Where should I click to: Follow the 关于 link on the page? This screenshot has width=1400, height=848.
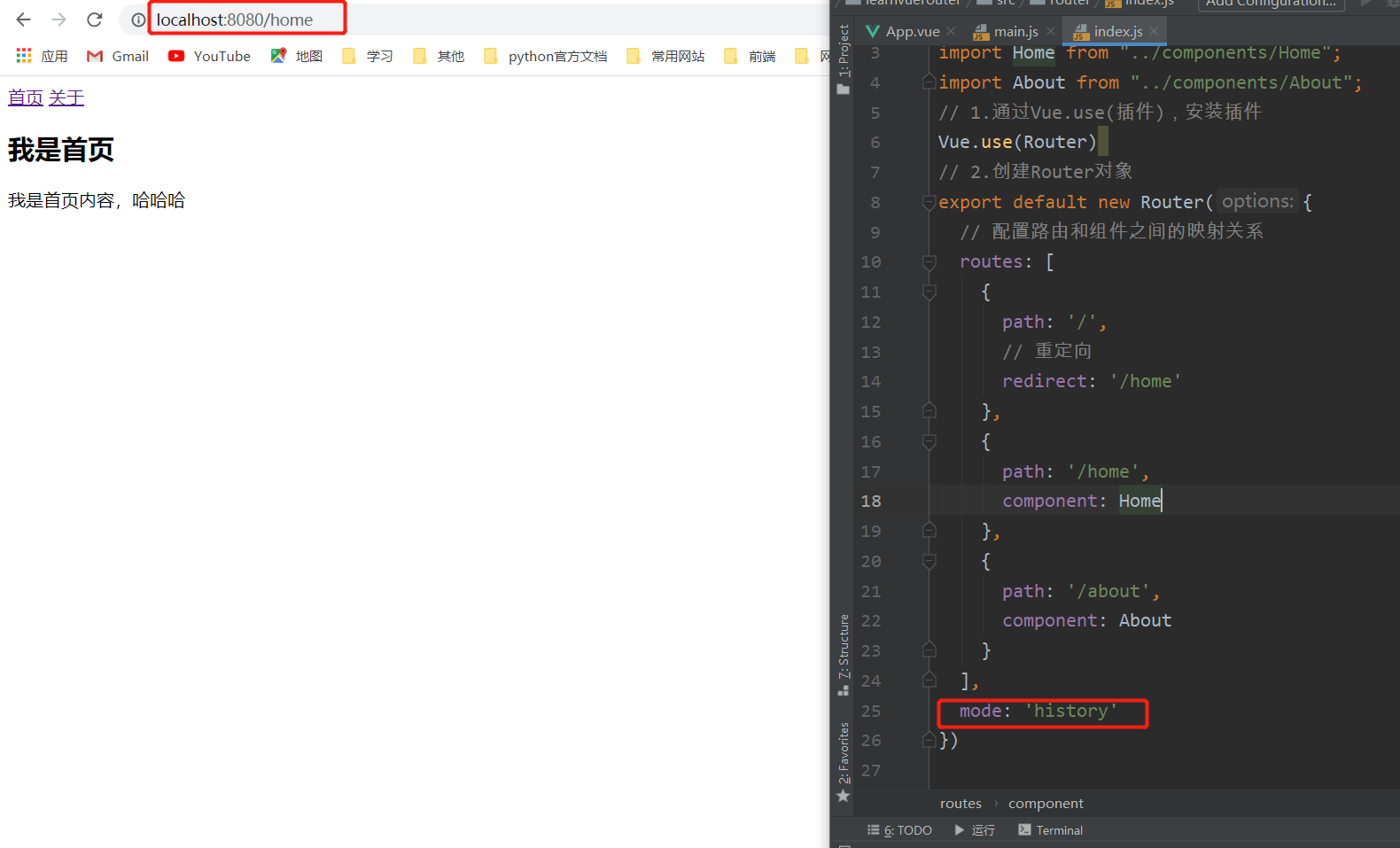[x=66, y=97]
